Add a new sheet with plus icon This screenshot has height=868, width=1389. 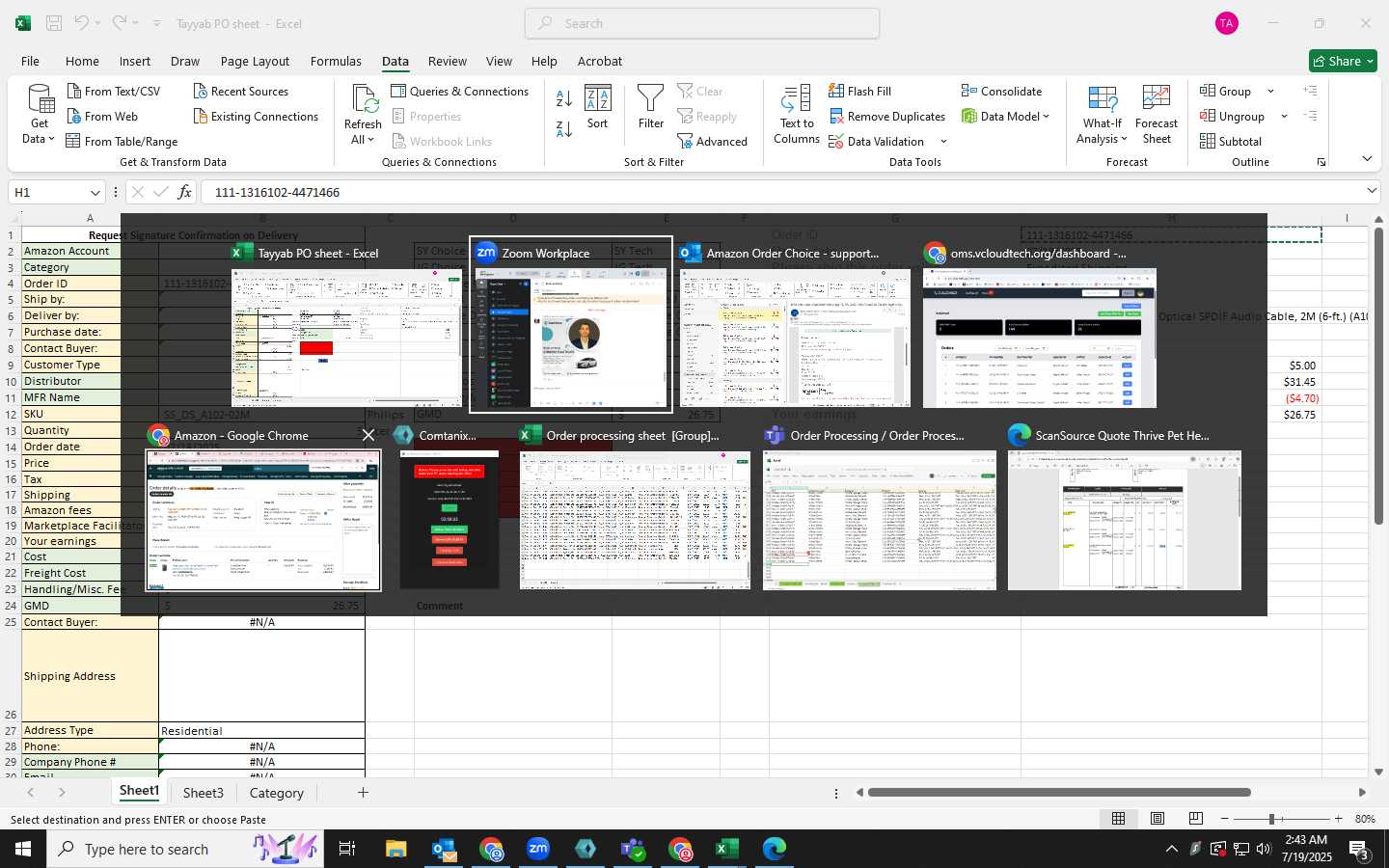point(363,793)
